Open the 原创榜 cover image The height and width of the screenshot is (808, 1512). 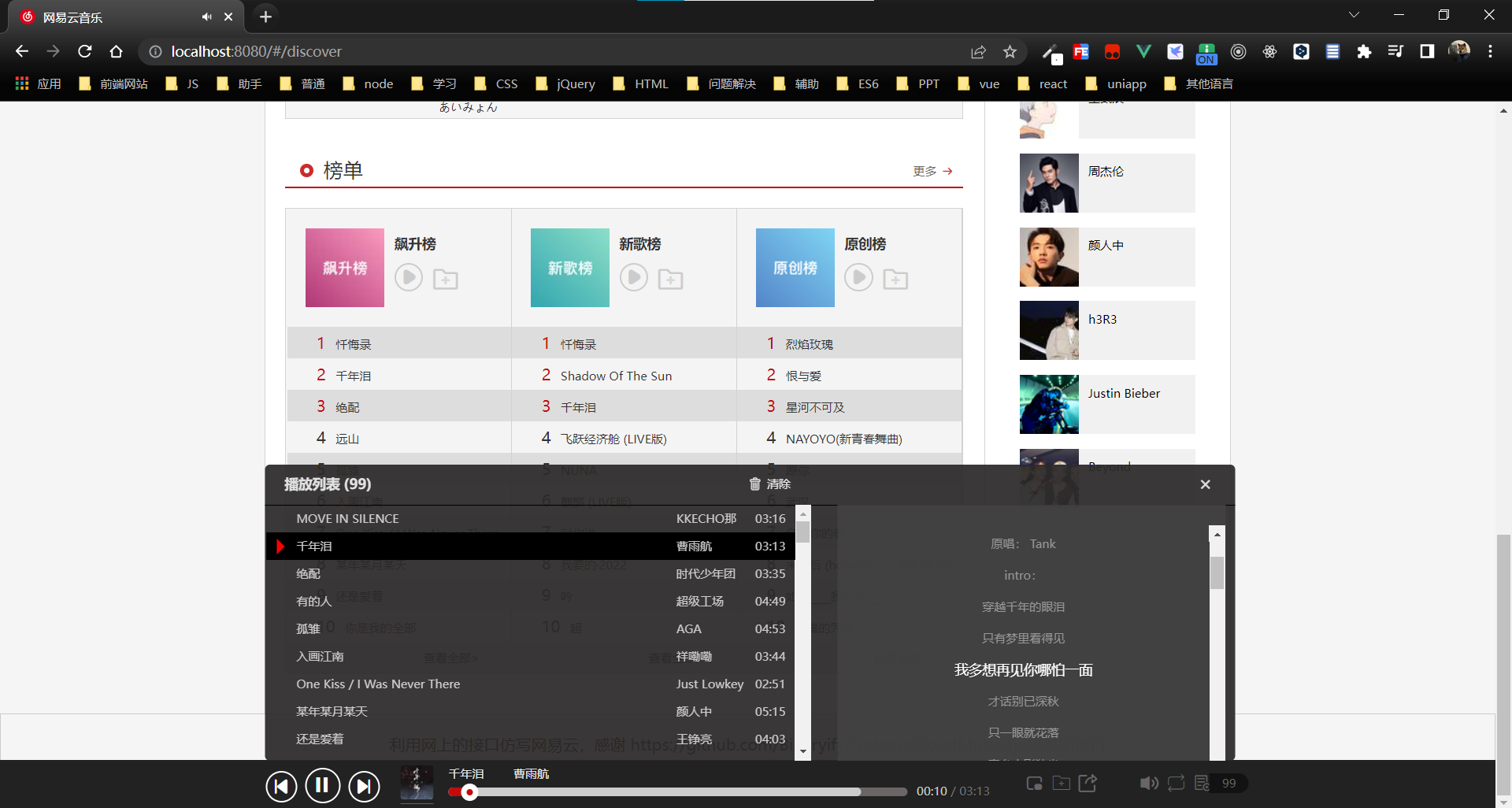pyautogui.click(x=795, y=268)
